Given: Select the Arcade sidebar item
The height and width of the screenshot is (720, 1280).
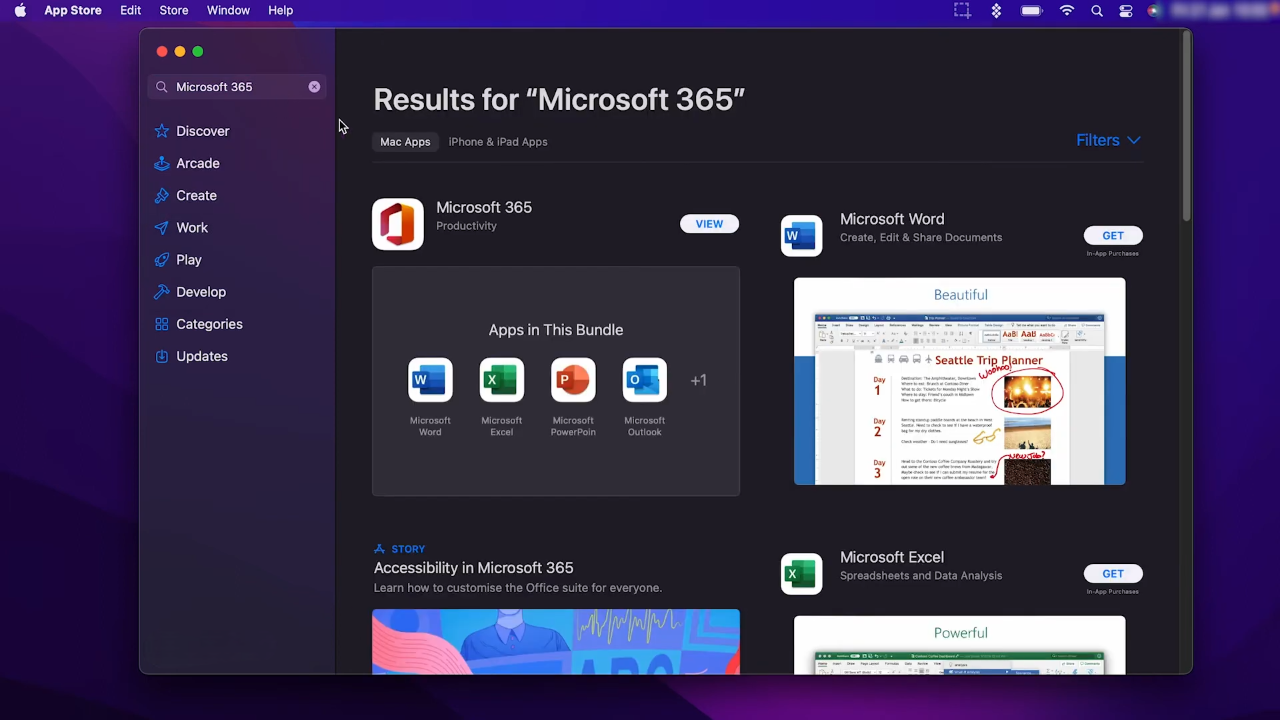Looking at the screenshot, I should (197, 163).
